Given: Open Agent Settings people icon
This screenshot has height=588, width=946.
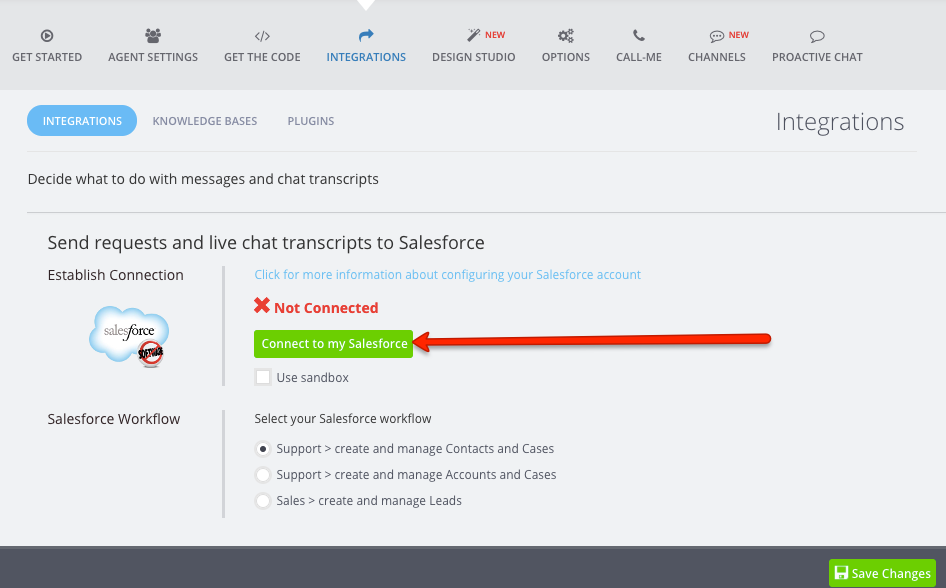Looking at the screenshot, I should pos(153,36).
